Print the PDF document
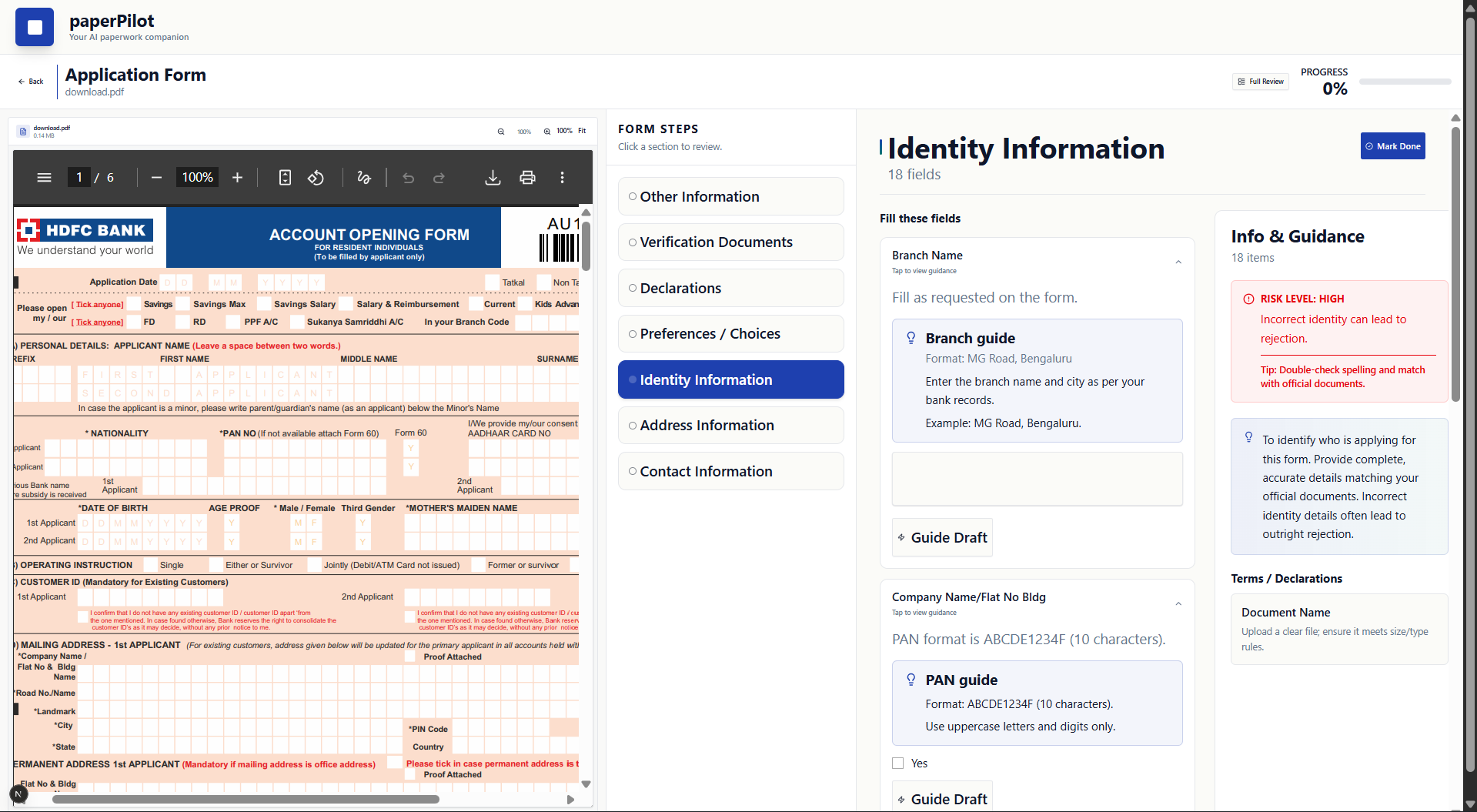The width and height of the screenshot is (1477, 812). (x=527, y=178)
